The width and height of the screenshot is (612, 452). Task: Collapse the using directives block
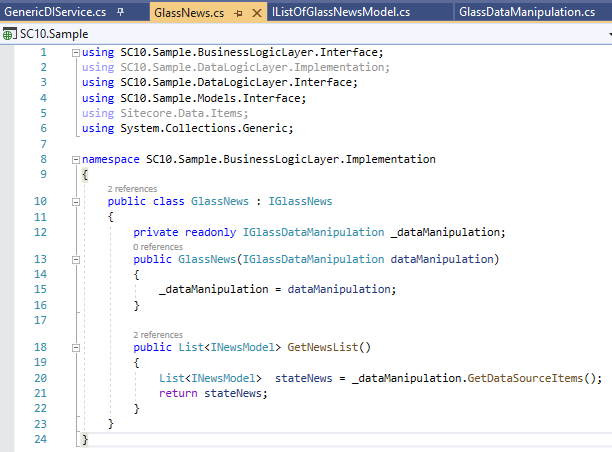point(76,53)
